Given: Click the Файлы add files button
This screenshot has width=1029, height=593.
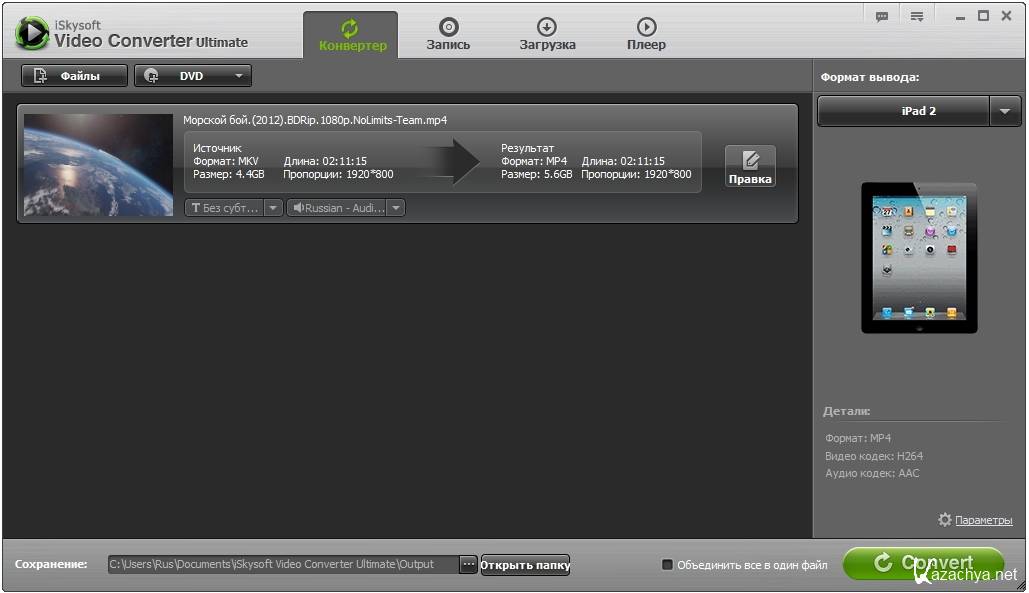Looking at the screenshot, I should [x=74, y=76].
